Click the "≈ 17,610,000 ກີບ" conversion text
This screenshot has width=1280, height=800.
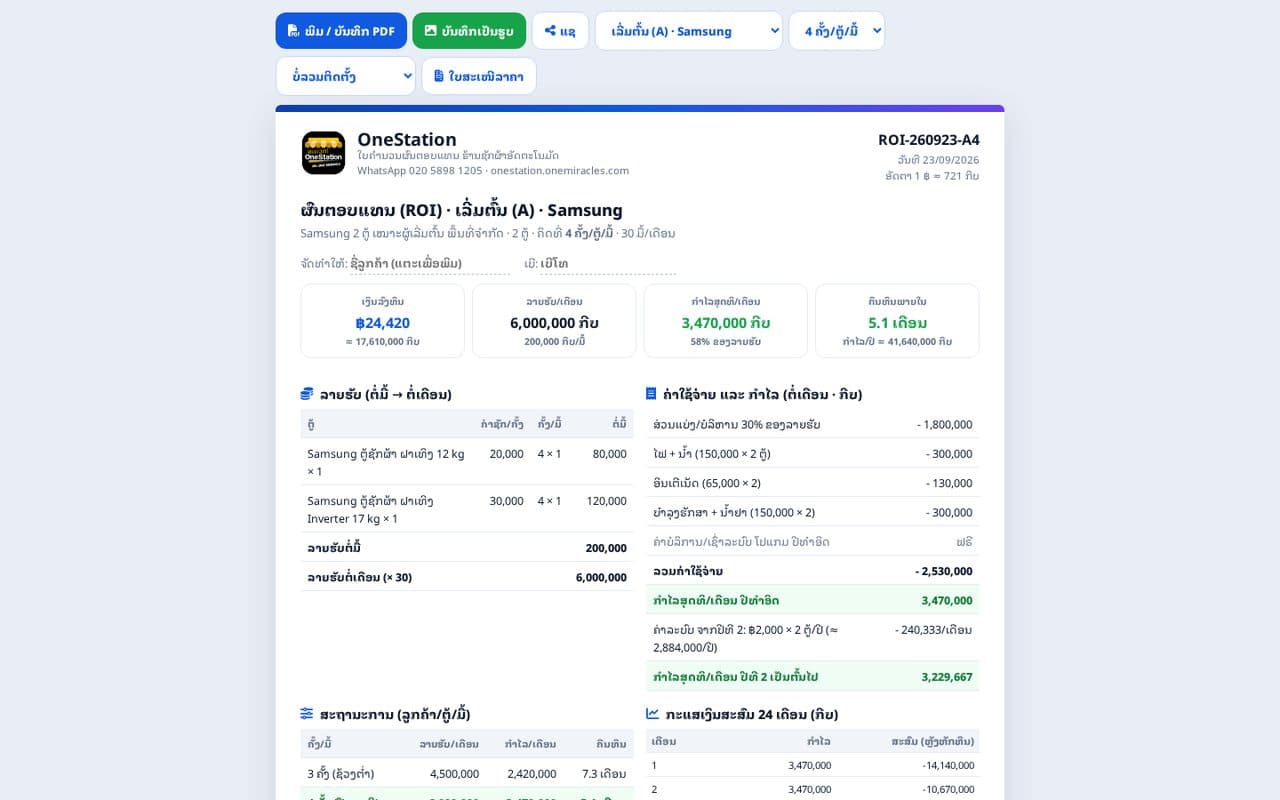pos(383,342)
